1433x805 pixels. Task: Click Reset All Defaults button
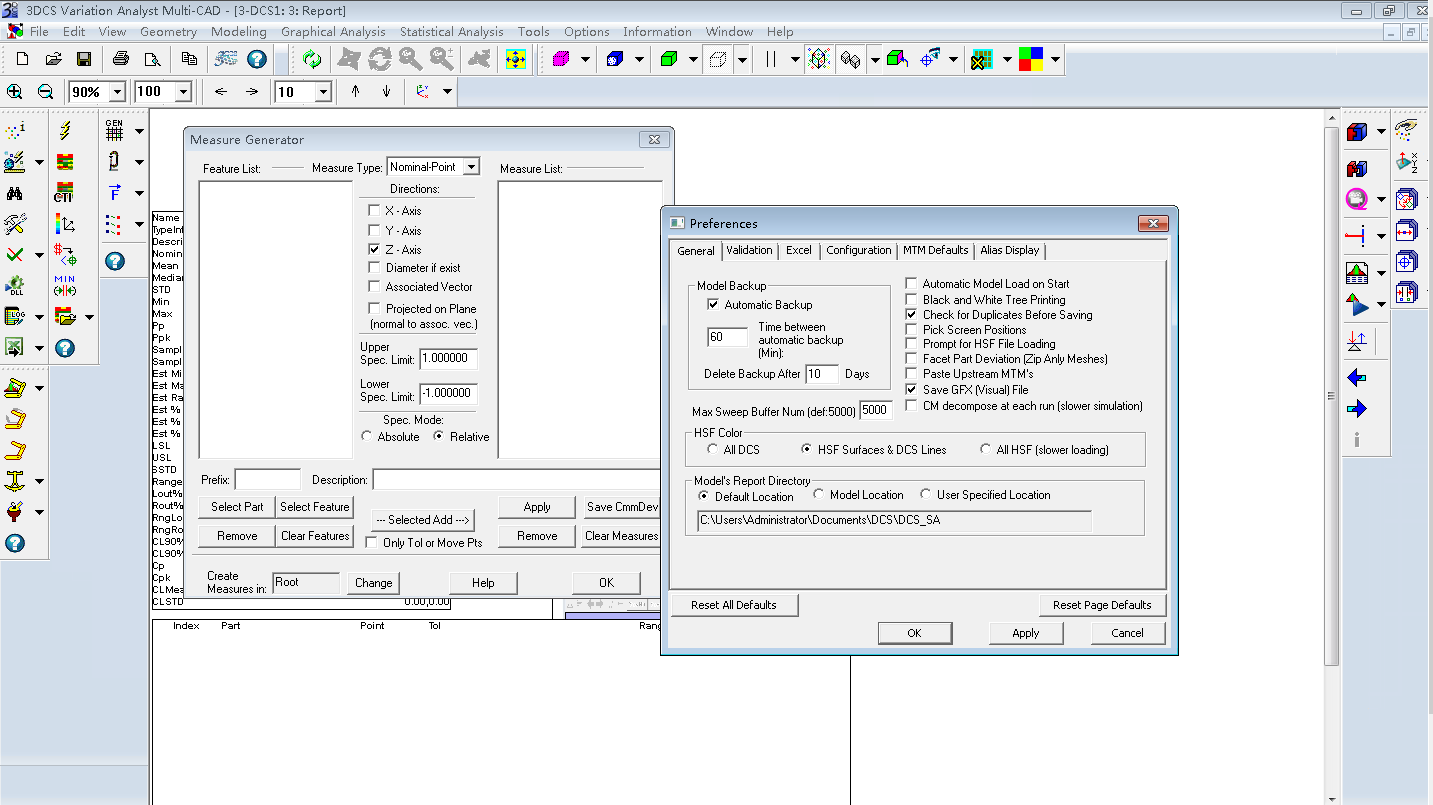(733, 605)
